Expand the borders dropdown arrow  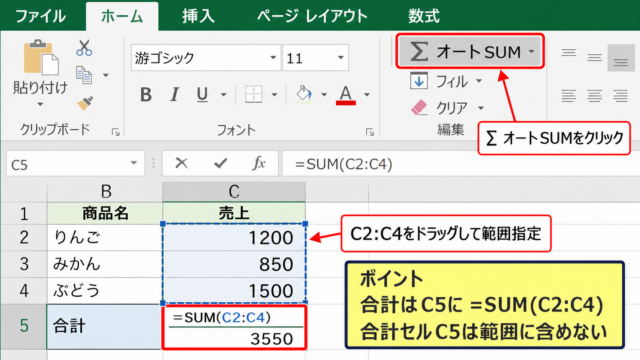coord(274,95)
